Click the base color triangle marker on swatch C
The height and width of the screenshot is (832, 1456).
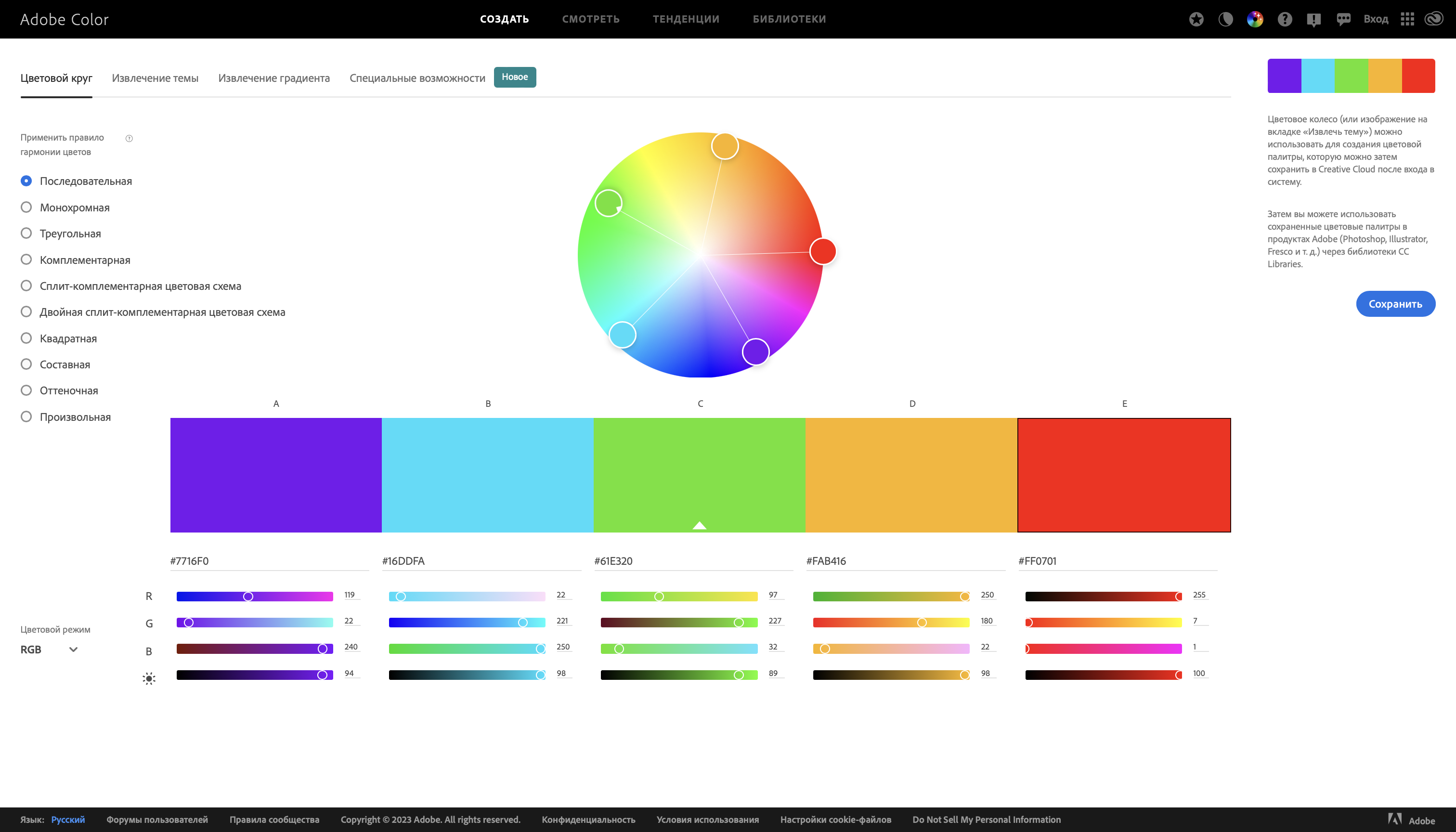click(700, 525)
